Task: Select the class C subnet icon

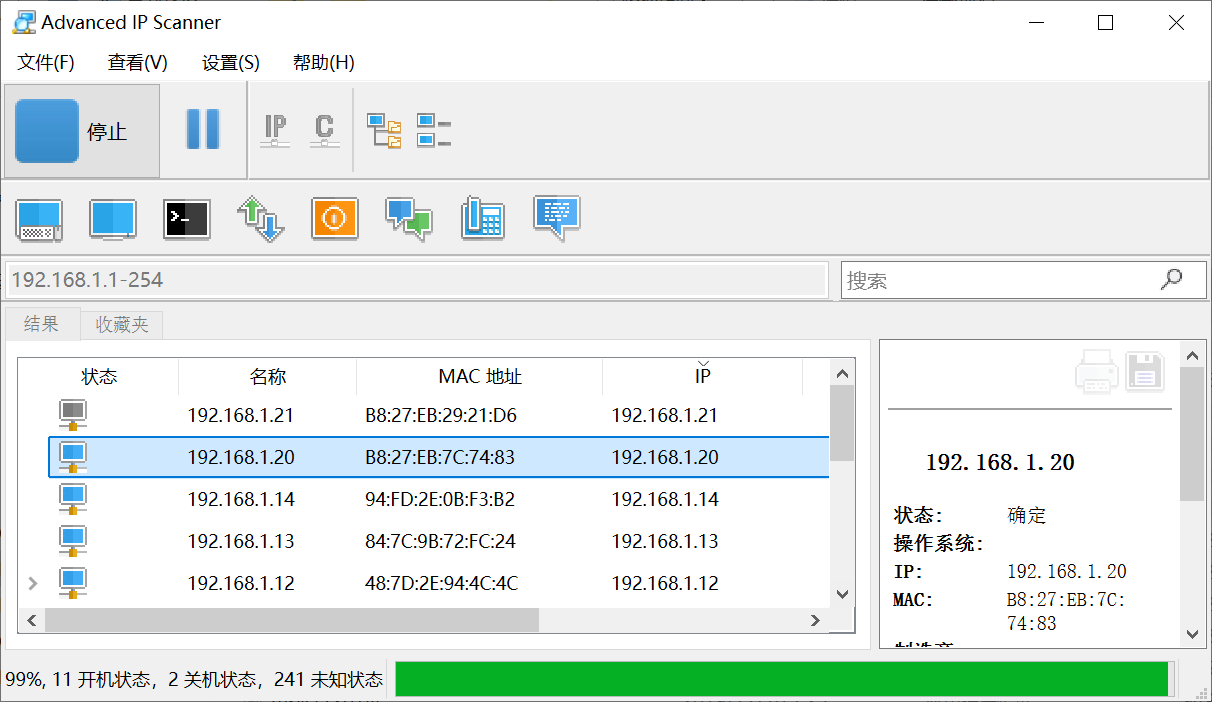Action: click(324, 131)
